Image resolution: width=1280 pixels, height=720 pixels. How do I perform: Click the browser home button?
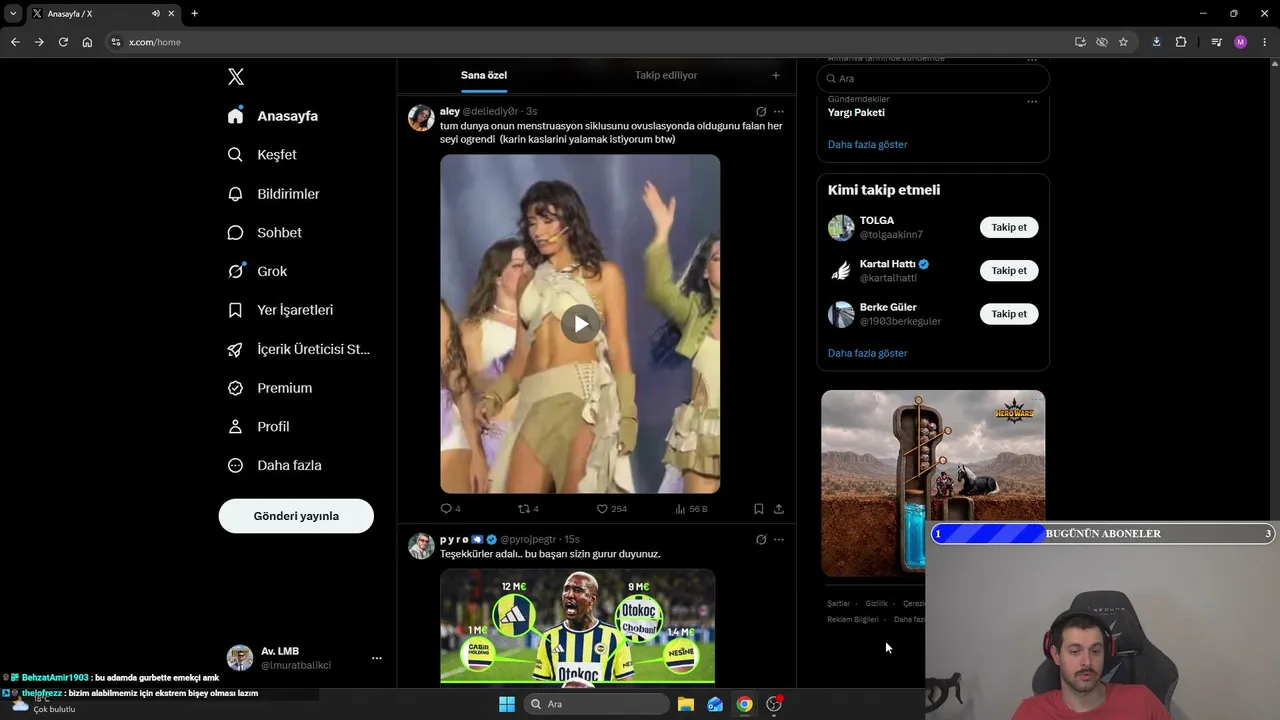(87, 42)
